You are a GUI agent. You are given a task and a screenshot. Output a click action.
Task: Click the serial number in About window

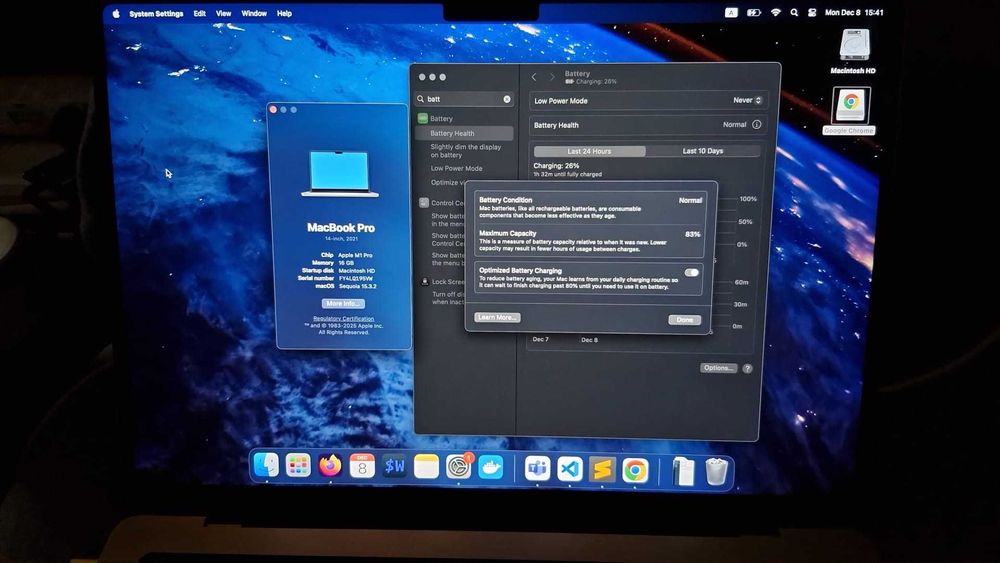click(x=355, y=279)
